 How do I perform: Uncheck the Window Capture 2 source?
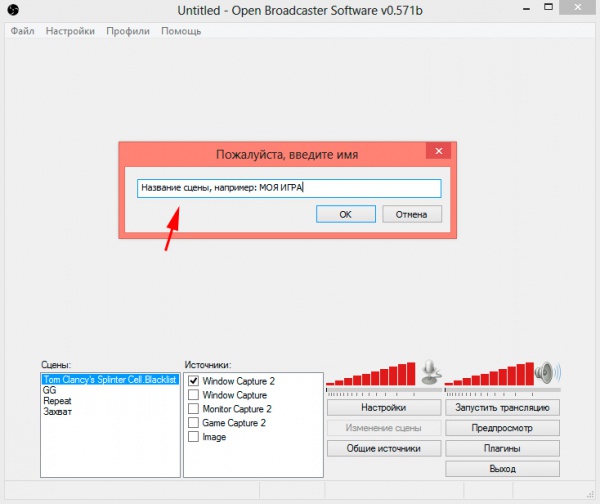(193, 381)
